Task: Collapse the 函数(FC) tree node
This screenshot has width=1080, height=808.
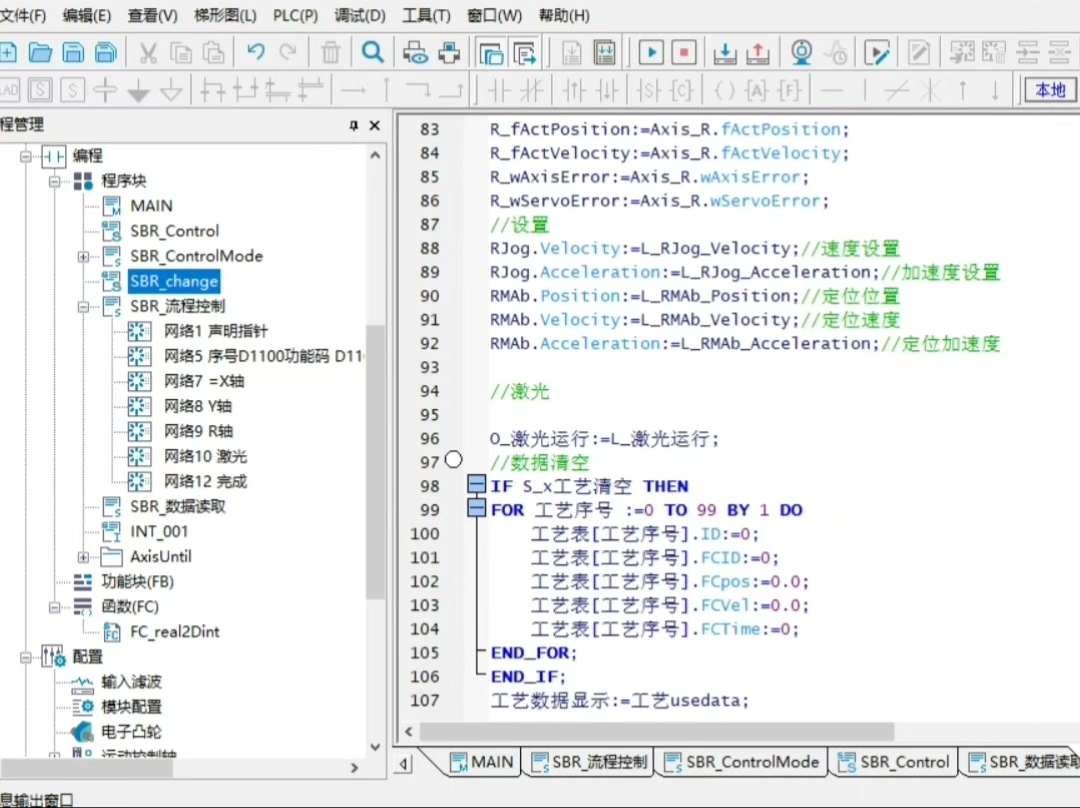Action: [54, 608]
